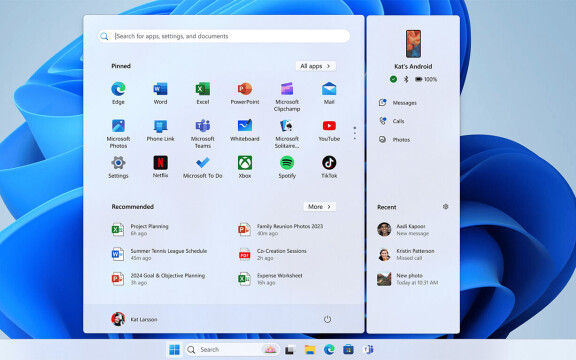This screenshot has width=576, height=360.
Task: Open Summer Tennis League Schedule document
Action: [159, 254]
